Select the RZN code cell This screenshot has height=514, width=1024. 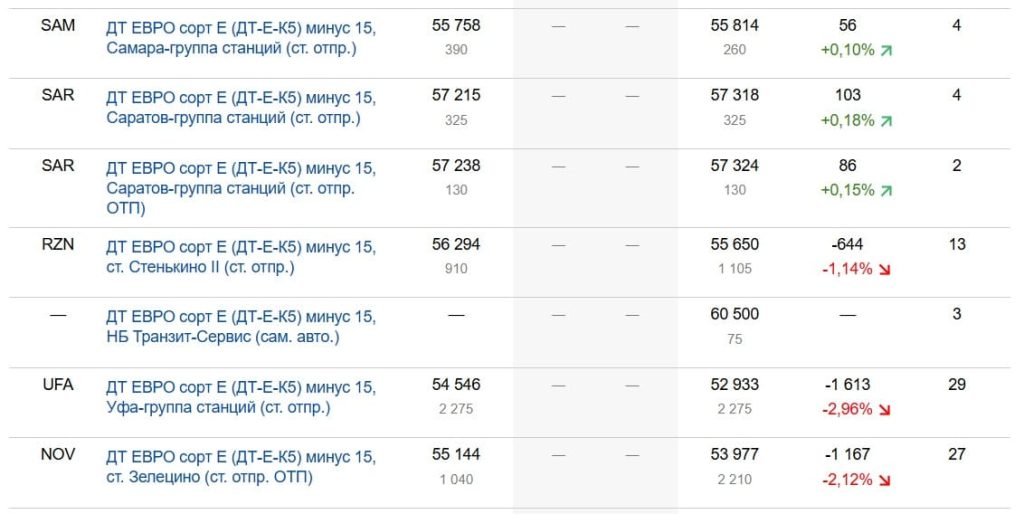click(58, 245)
